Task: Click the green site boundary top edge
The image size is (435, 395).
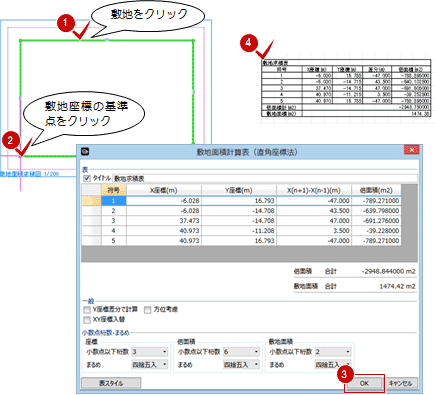Action: 107,40
